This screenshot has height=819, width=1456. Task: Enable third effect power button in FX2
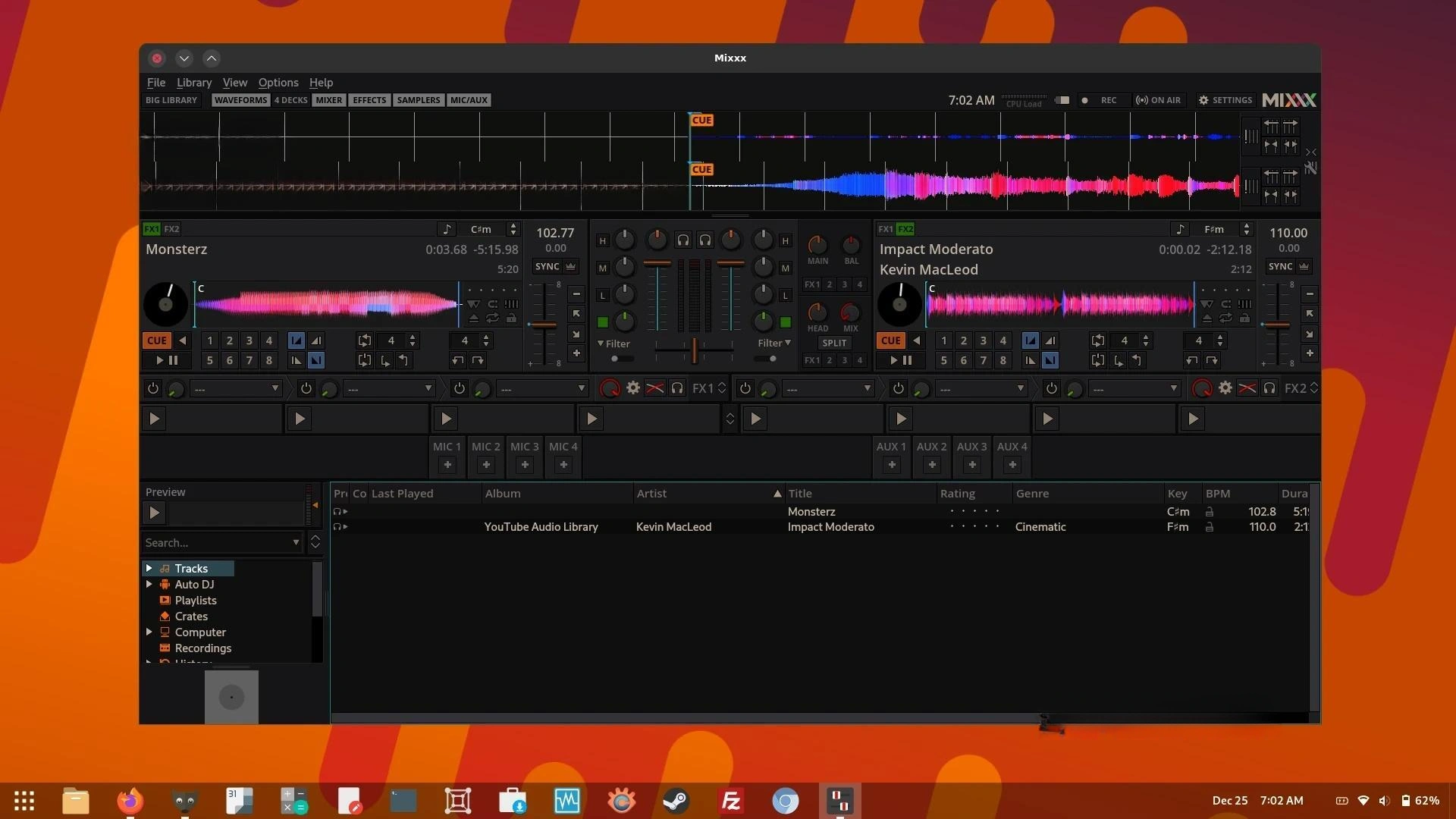coord(1051,388)
